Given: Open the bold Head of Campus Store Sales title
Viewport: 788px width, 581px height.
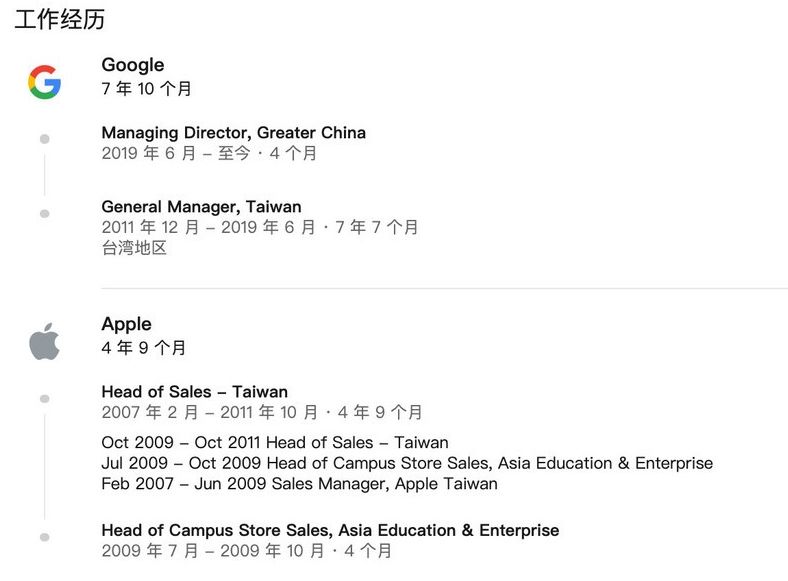Looking at the screenshot, I should [330, 530].
